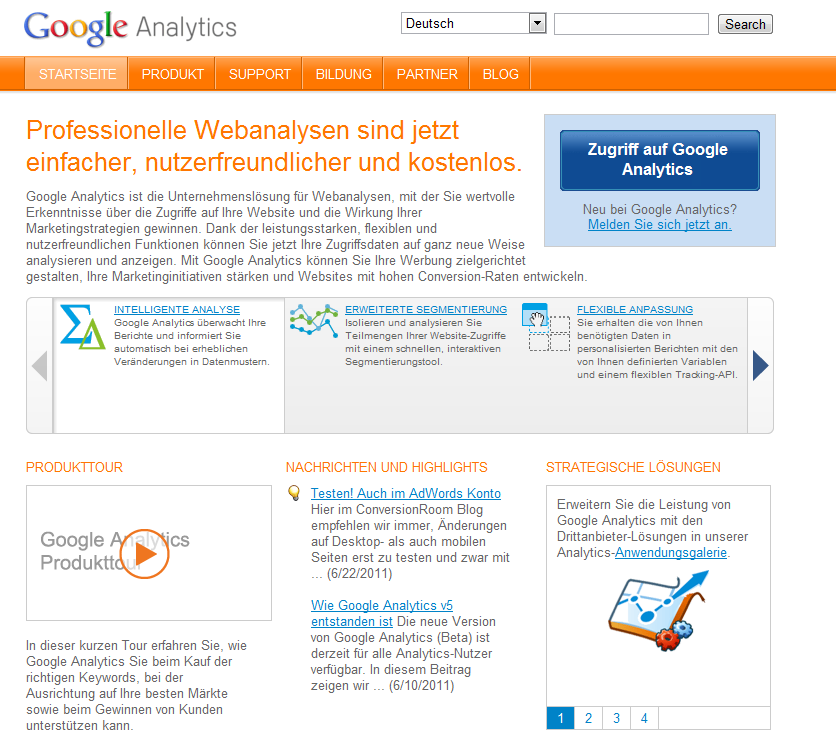Click the Google Analytics logo
836x742 pixels.
click(x=130, y=28)
